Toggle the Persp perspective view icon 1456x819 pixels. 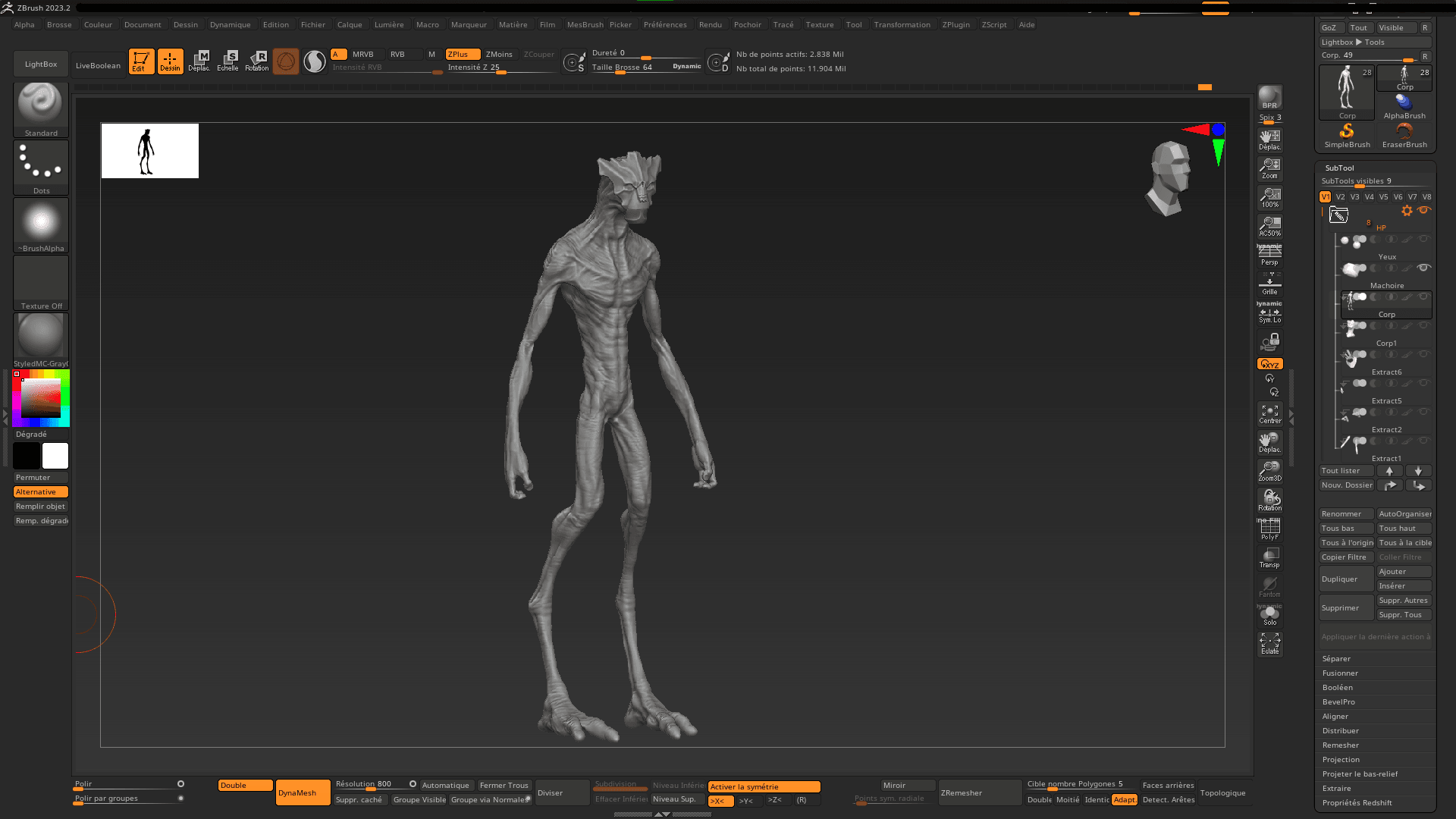coord(1269,256)
